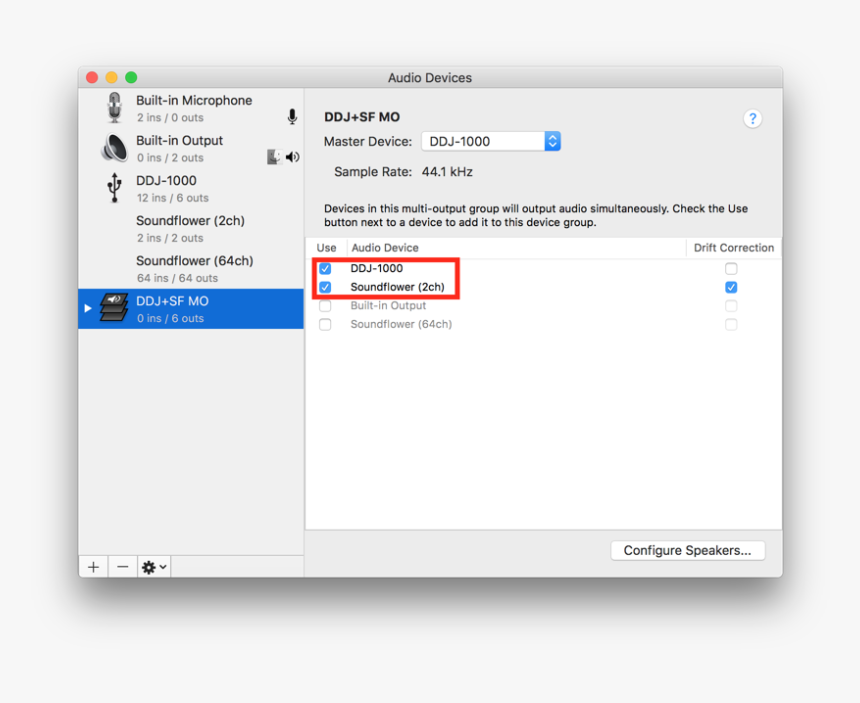Select DDJ-1000 in the device sidebar
The image size is (860, 703).
point(191,189)
